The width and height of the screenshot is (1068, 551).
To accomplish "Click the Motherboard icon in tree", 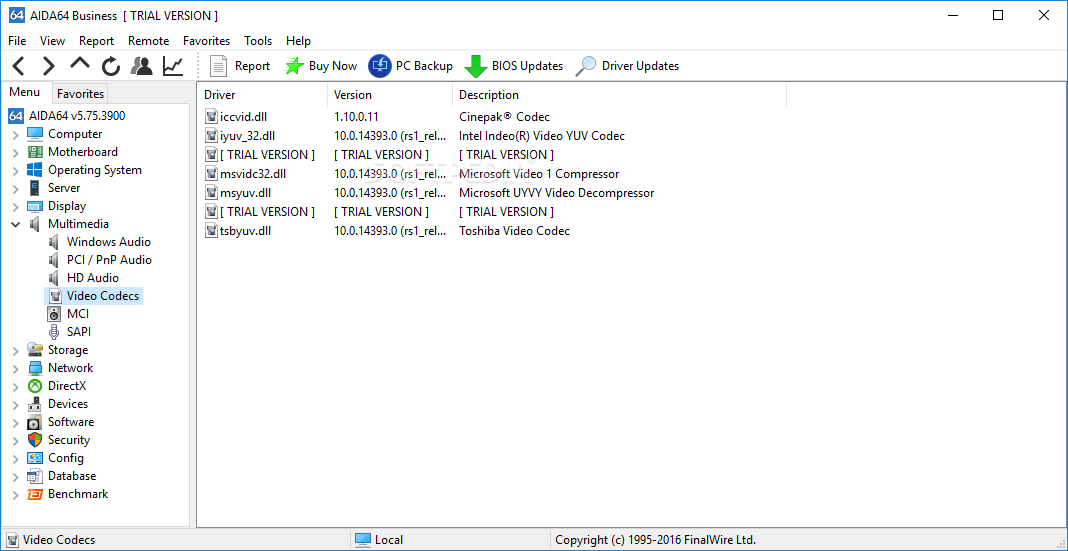I will pyautogui.click(x=35, y=152).
